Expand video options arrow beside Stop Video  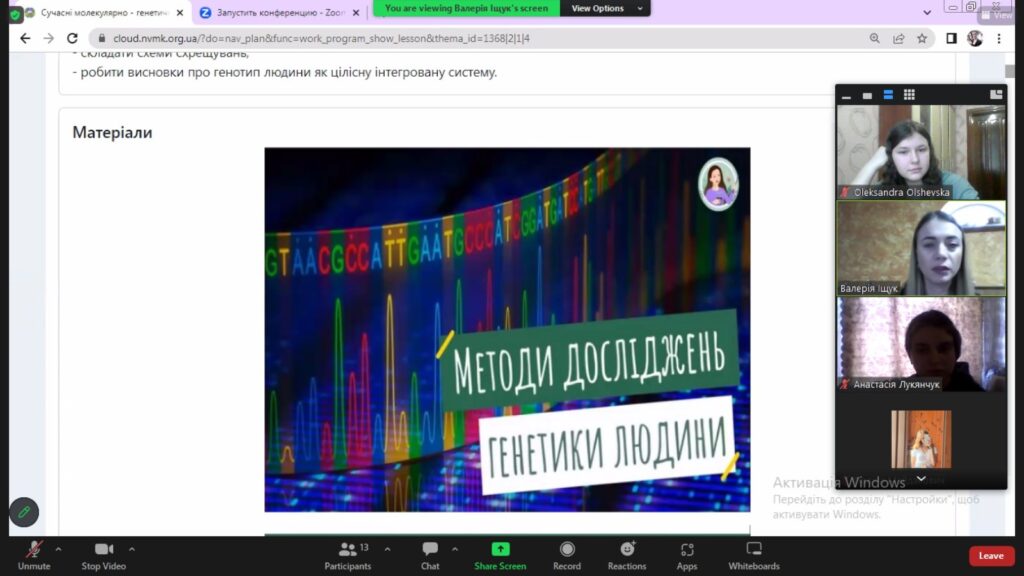pyautogui.click(x=132, y=549)
